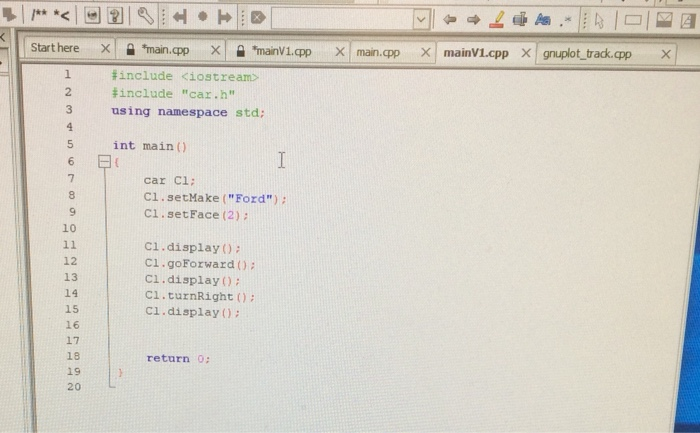Viewport: 700px width, 433px height.
Task: Click the partly cut-off down-arrow icon in the toolbar
Action: (x=8, y=15)
